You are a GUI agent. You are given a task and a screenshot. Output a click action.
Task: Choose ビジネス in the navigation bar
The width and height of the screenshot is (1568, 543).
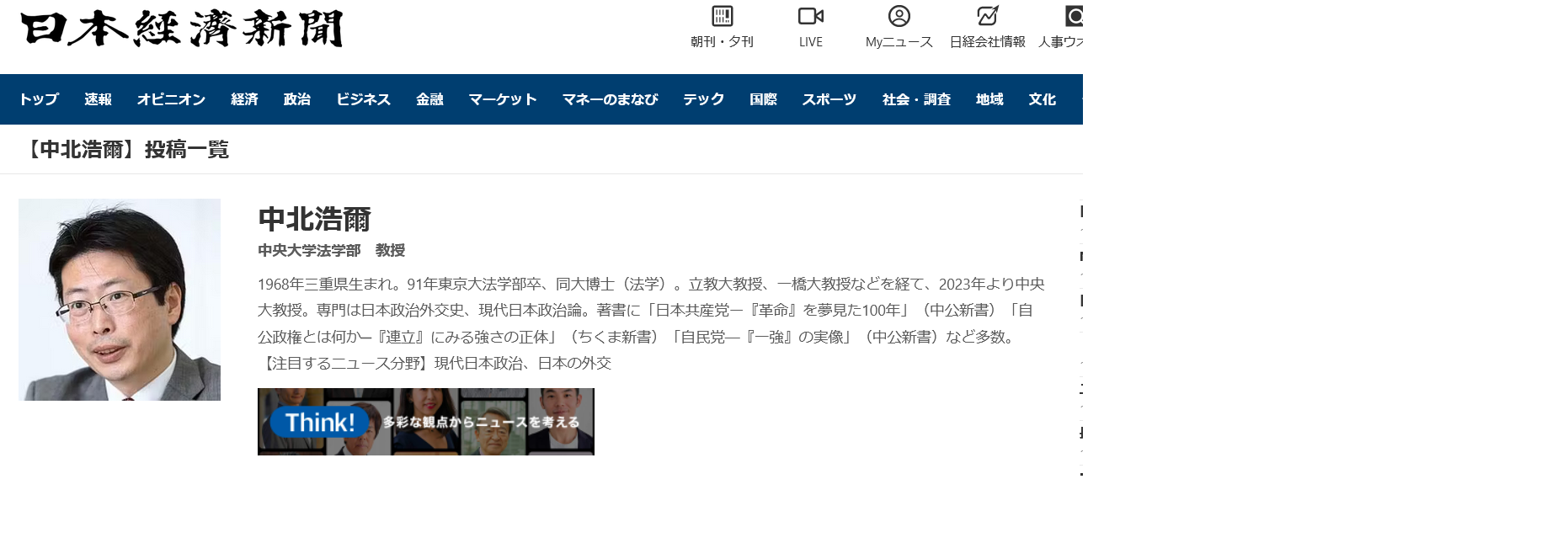pyautogui.click(x=363, y=99)
